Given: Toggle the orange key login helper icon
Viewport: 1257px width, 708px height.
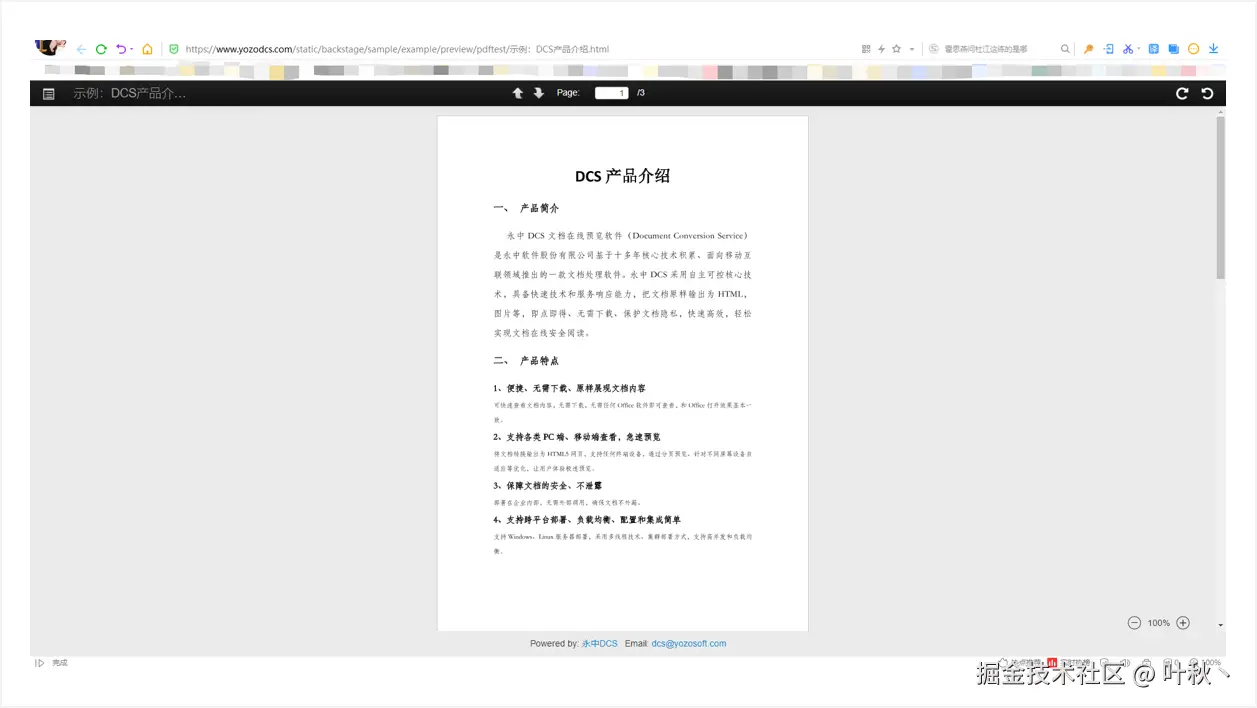Looking at the screenshot, I should pyautogui.click(x=1090, y=48).
